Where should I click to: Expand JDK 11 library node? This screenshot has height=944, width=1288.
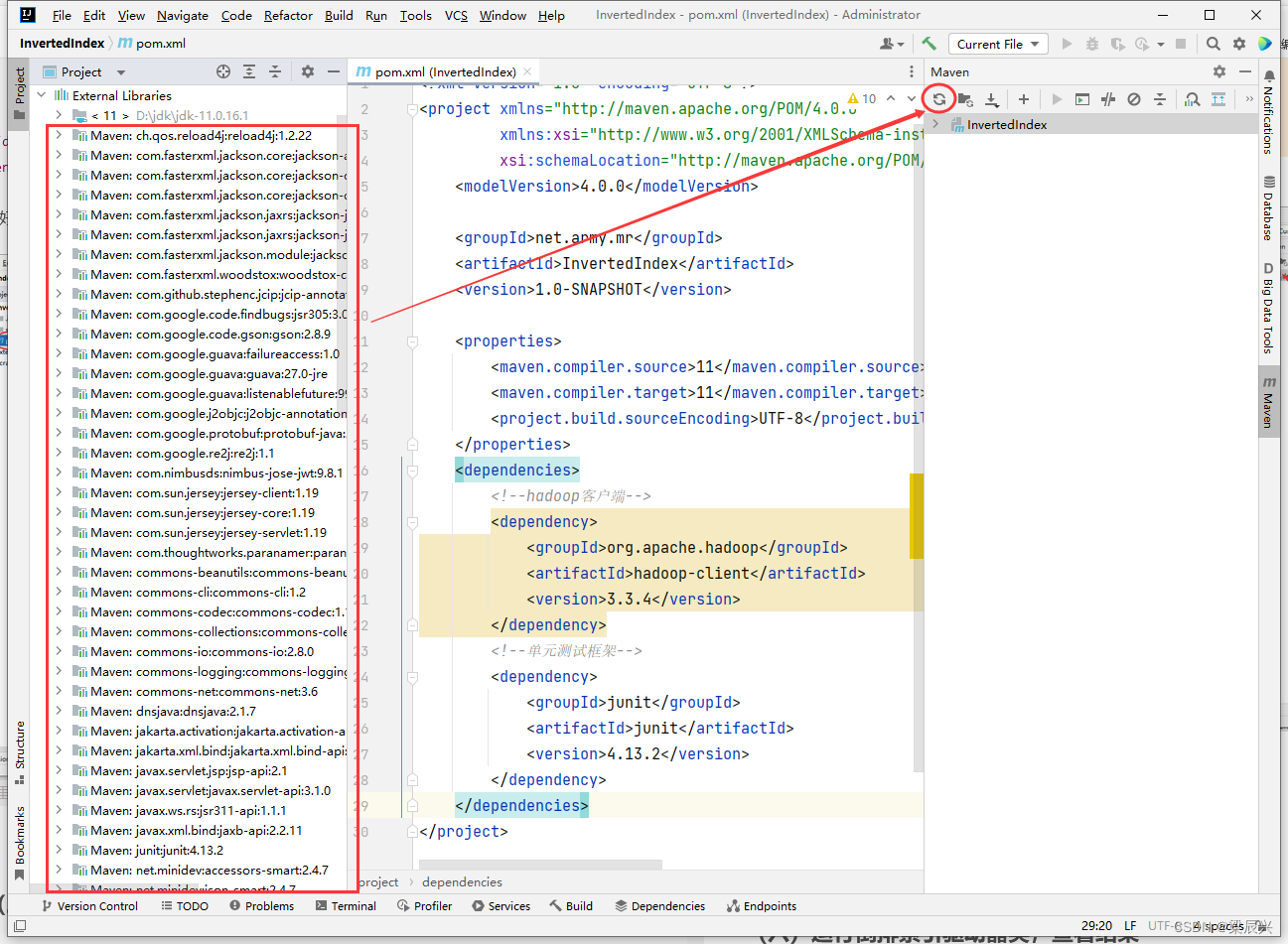coord(60,115)
